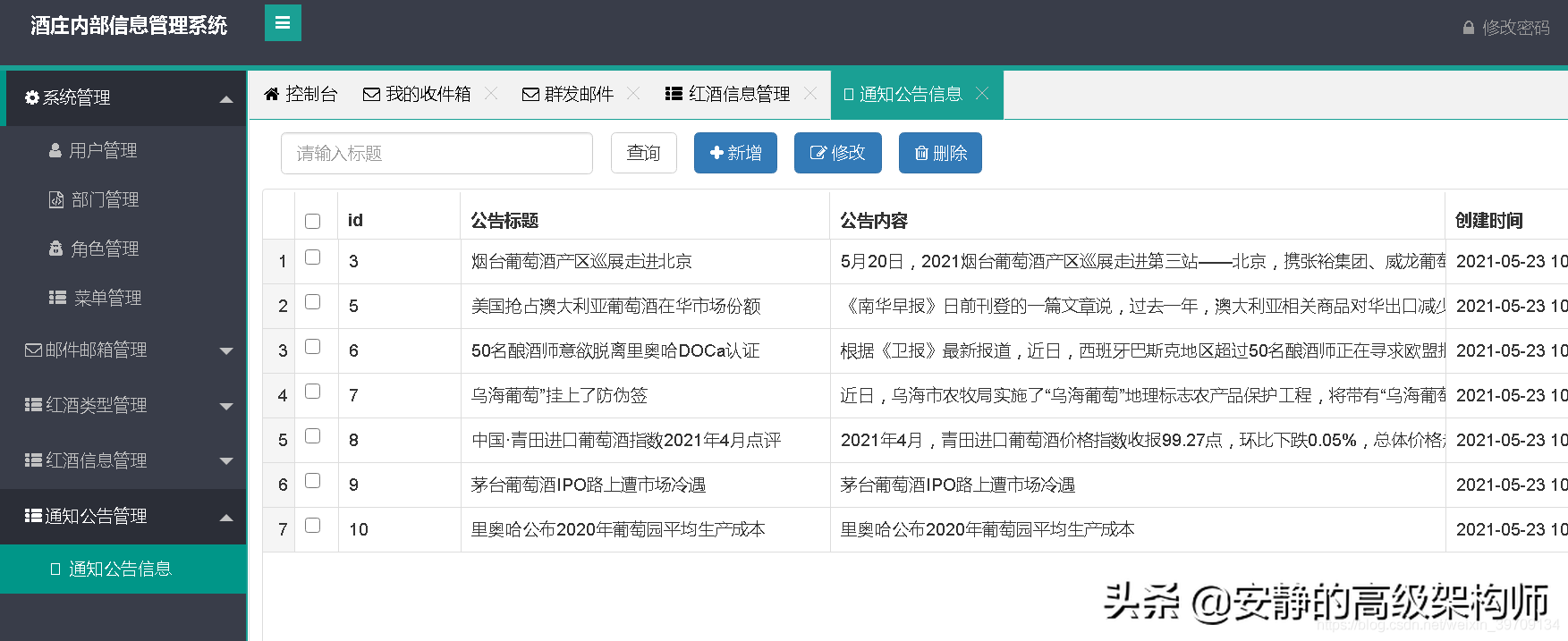Click the role icon next to 角色管理

[x=55, y=249]
